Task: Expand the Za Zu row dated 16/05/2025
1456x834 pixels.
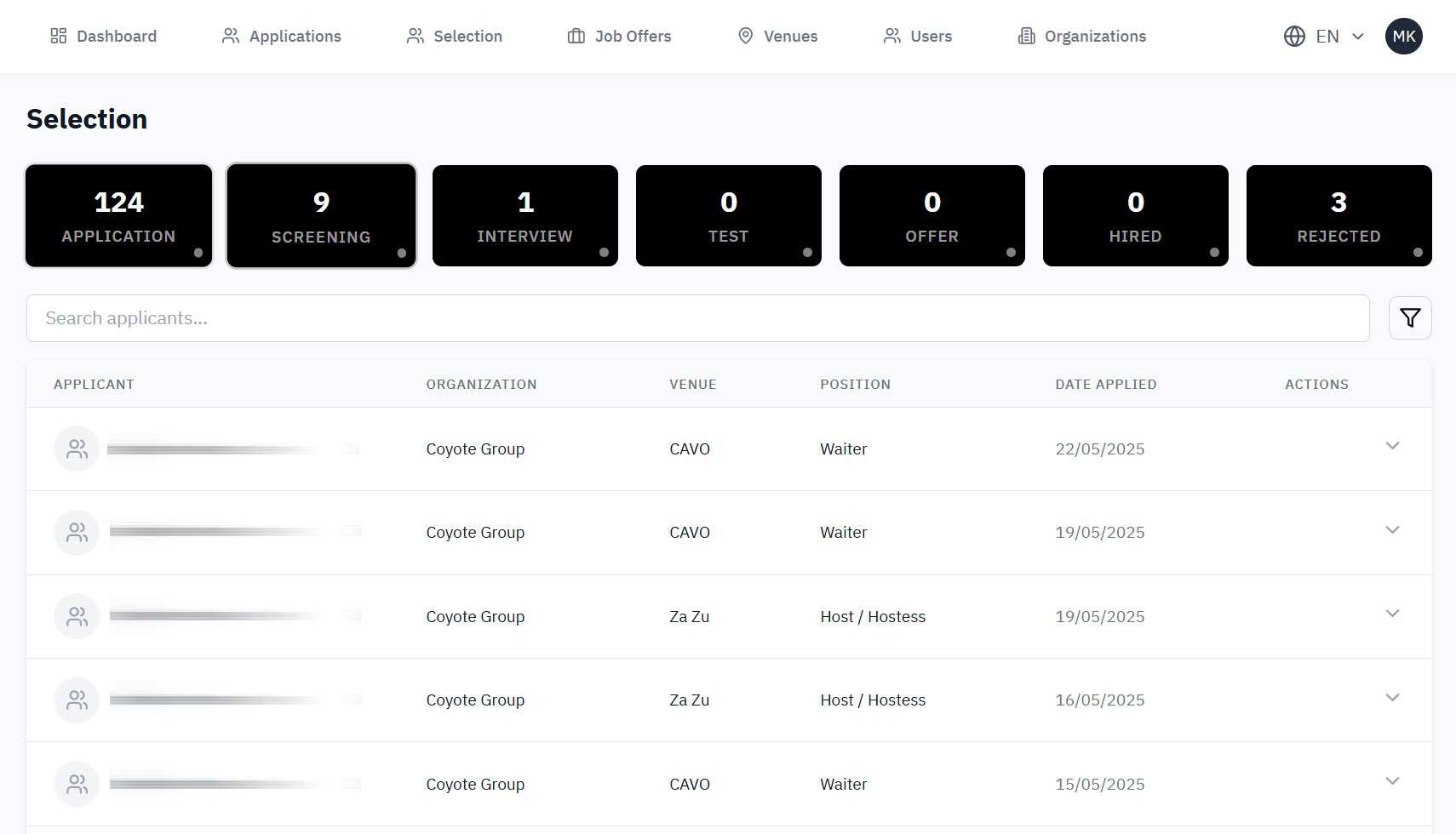Action: [1392, 698]
